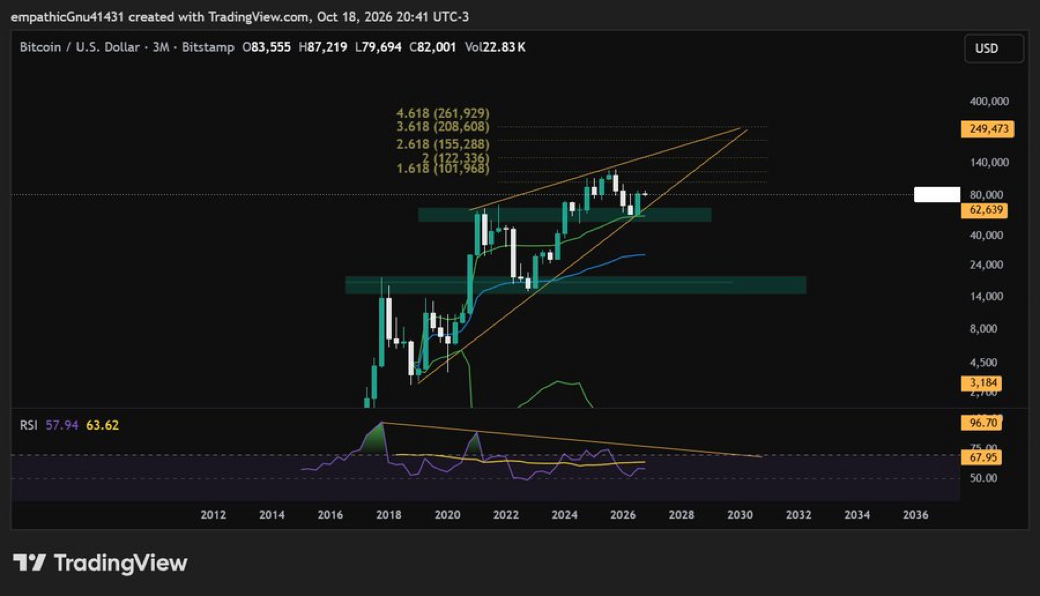Click the 96.70 RSI axis label
The image size is (1040, 596).
tap(982, 422)
